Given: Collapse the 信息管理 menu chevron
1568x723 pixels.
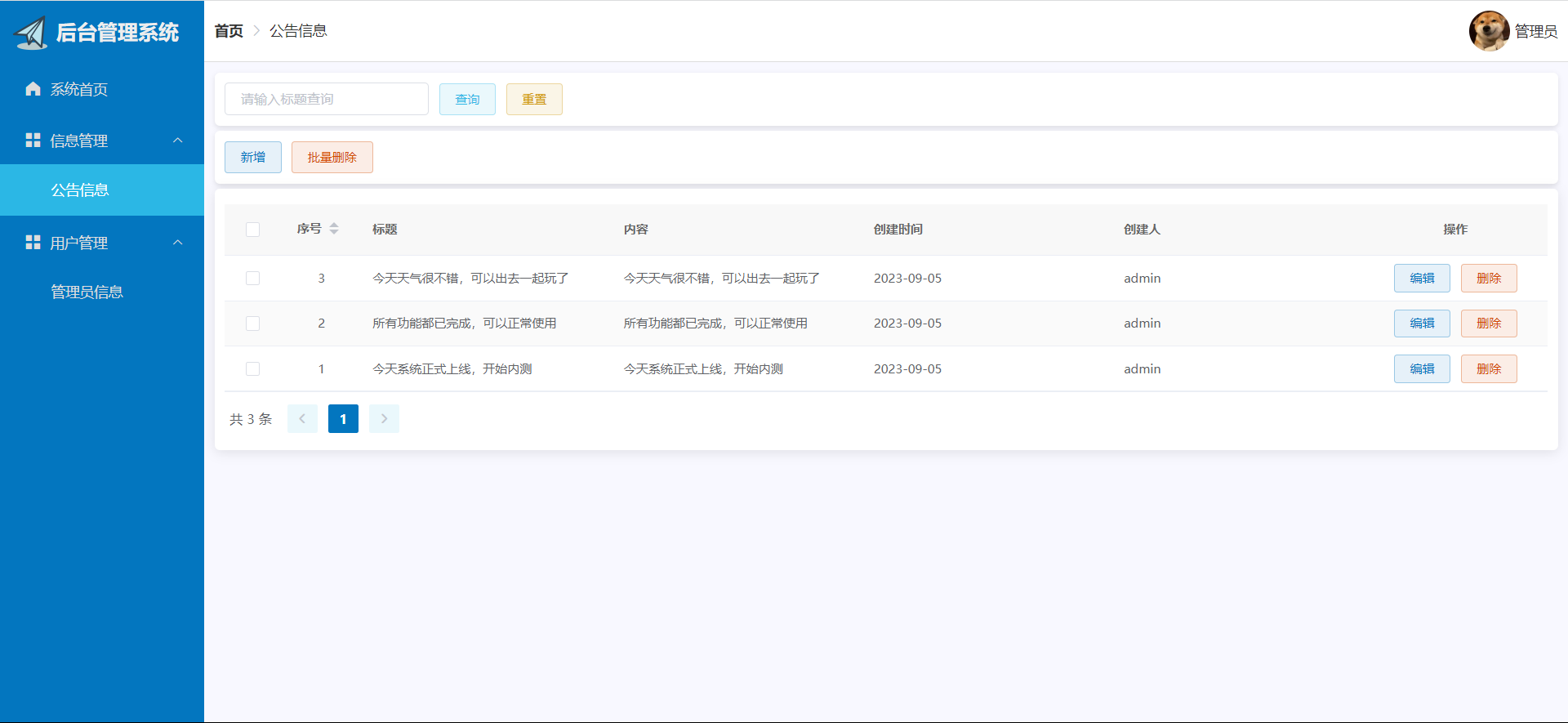Looking at the screenshot, I should coord(177,141).
